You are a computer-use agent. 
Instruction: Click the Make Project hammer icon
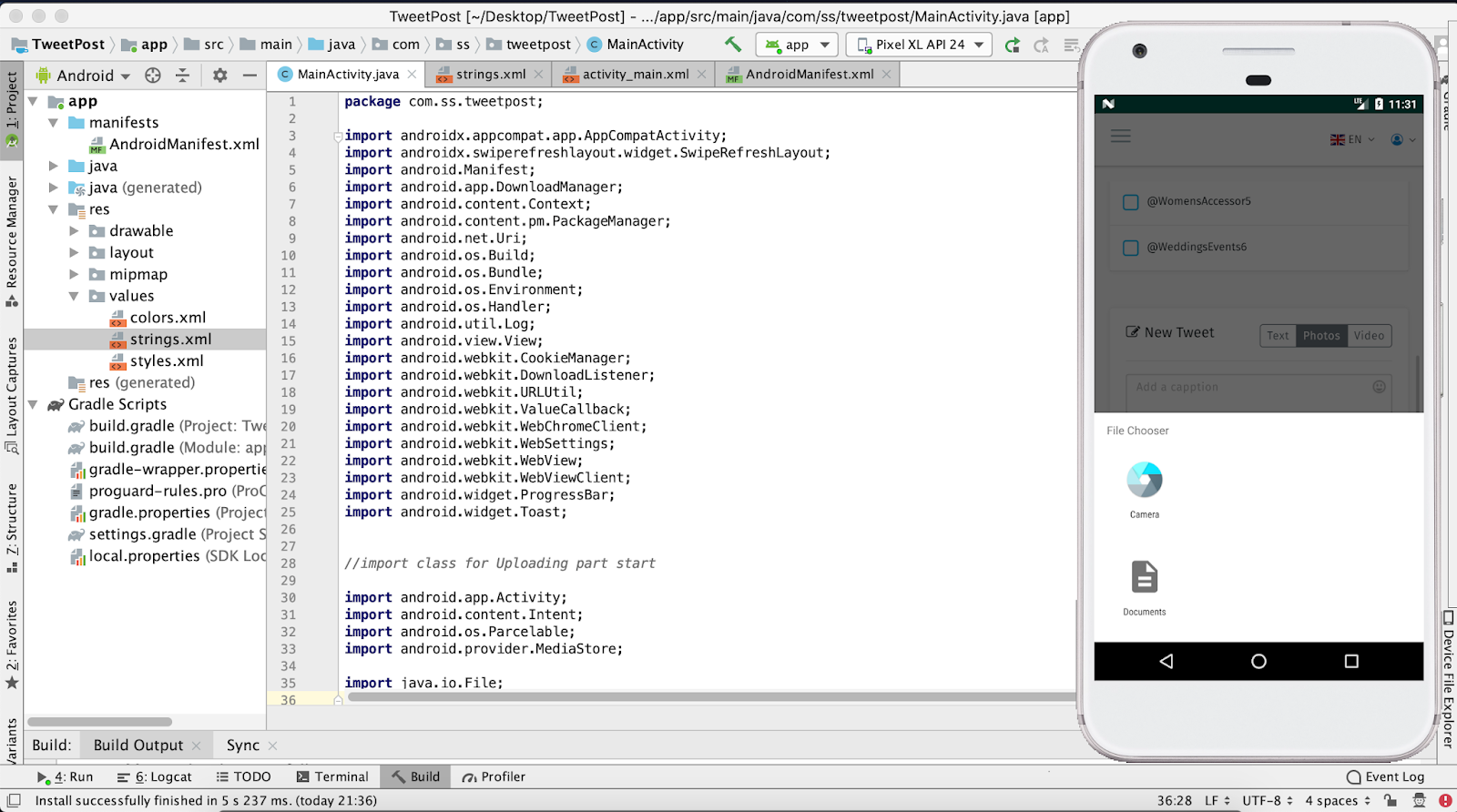[x=732, y=44]
